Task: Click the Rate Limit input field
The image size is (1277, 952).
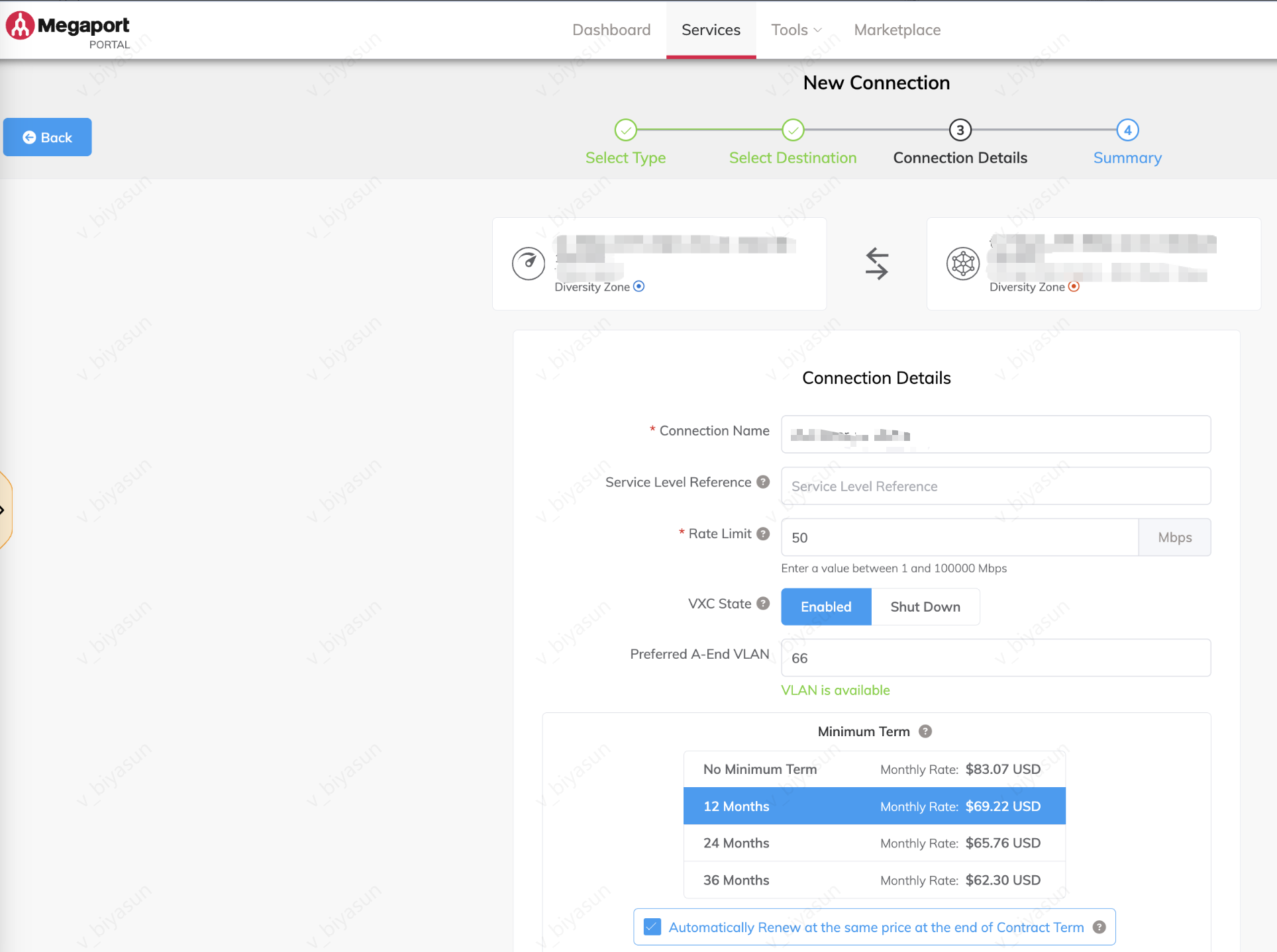Action: click(959, 538)
